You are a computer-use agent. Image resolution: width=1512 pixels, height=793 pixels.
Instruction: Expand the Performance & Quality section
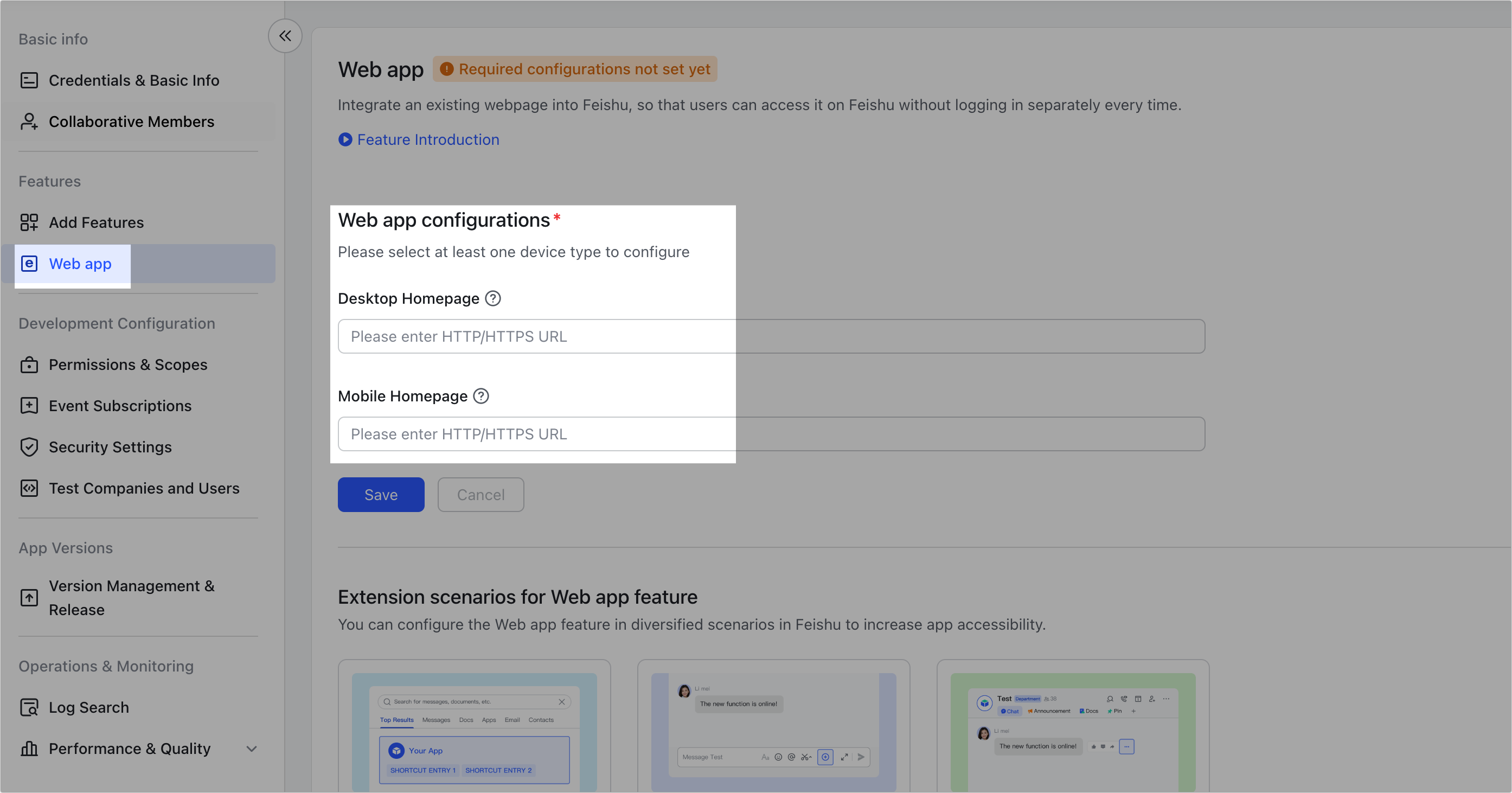click(x=251, y=749)
